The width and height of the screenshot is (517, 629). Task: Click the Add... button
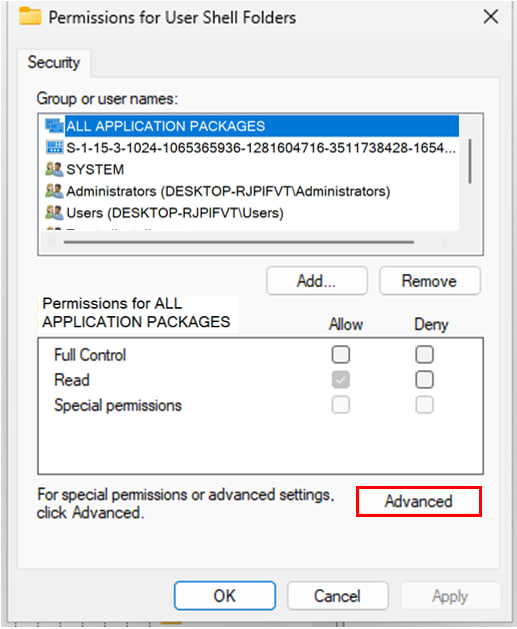point(317,281)
